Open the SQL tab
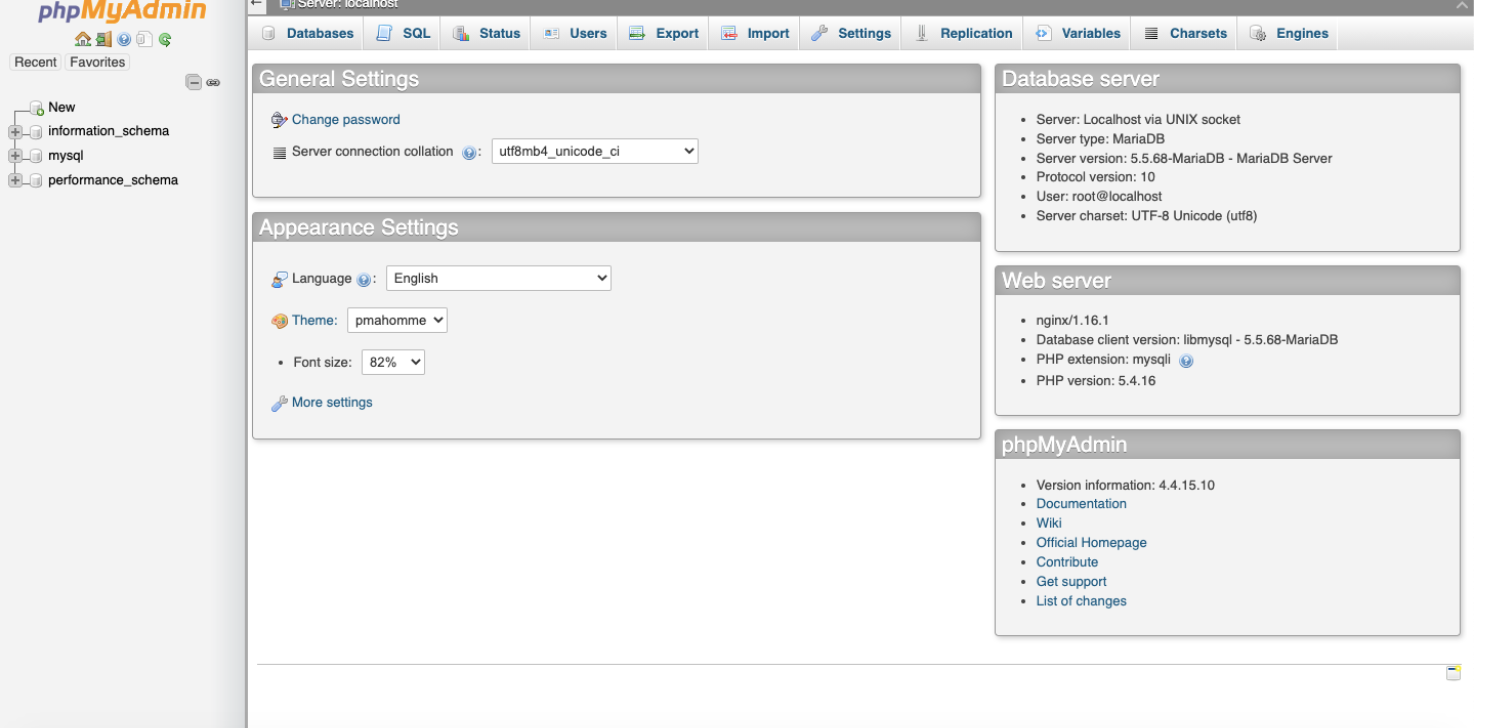Screen dimensions: 1487x728 click(403, 33)
